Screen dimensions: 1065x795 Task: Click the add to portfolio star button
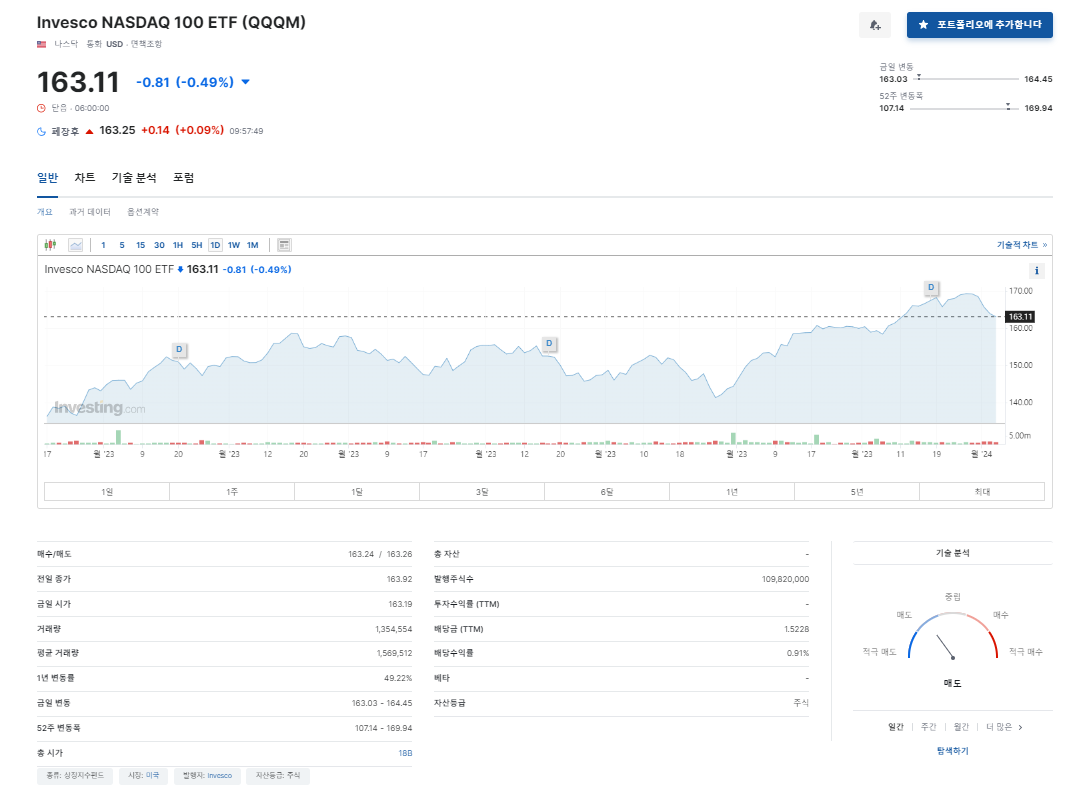(x=979, y=24)
